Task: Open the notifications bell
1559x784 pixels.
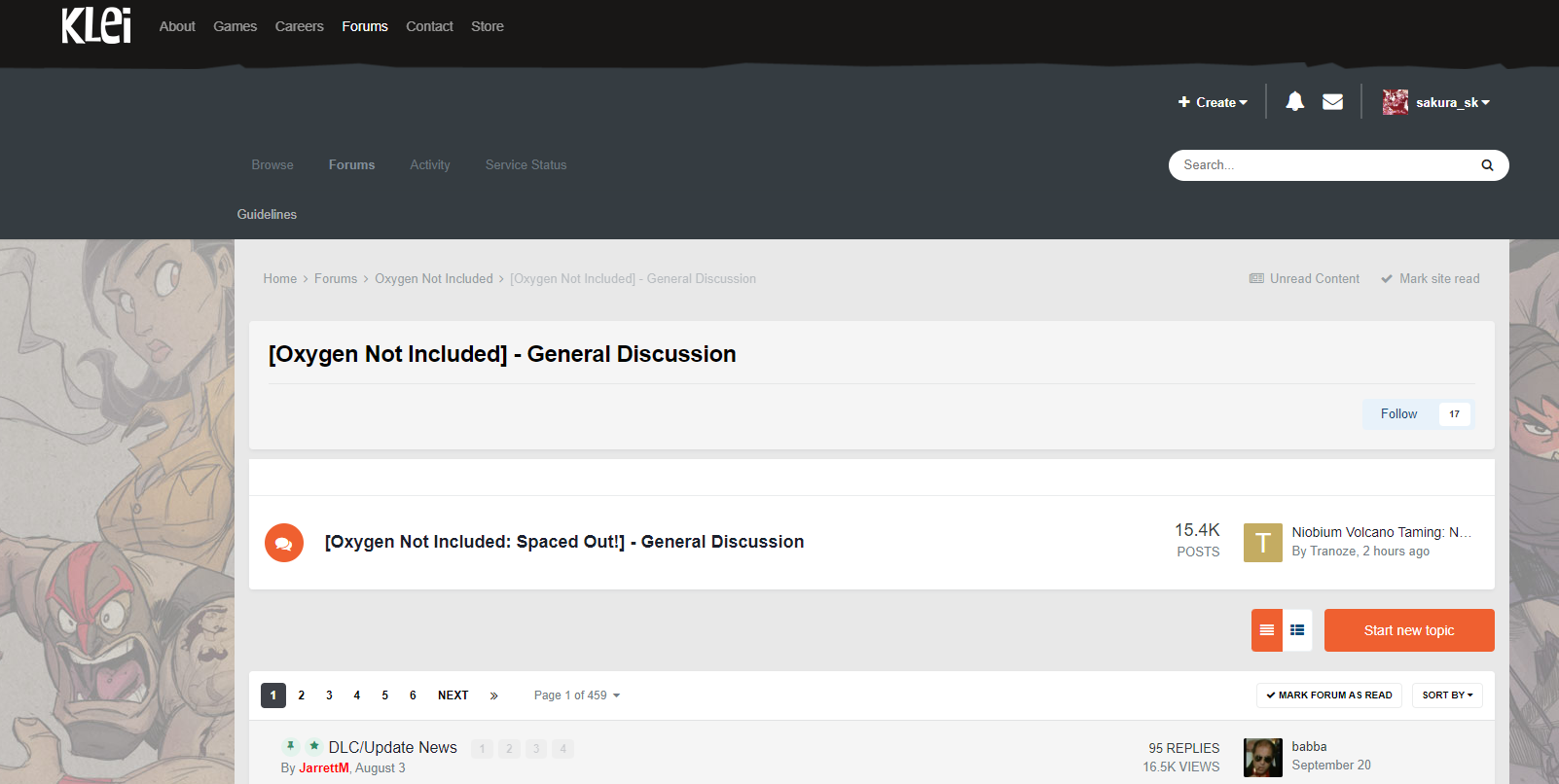Action: pos(1294,101)
